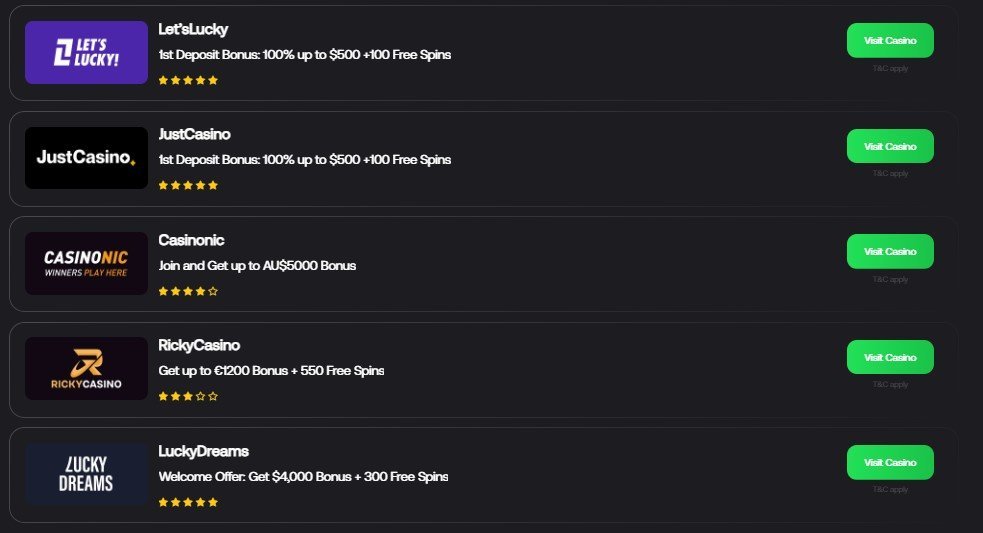
Task: Click LuckyDreams $4,000 bonus welcome offer text
Action: click(303, 477)
